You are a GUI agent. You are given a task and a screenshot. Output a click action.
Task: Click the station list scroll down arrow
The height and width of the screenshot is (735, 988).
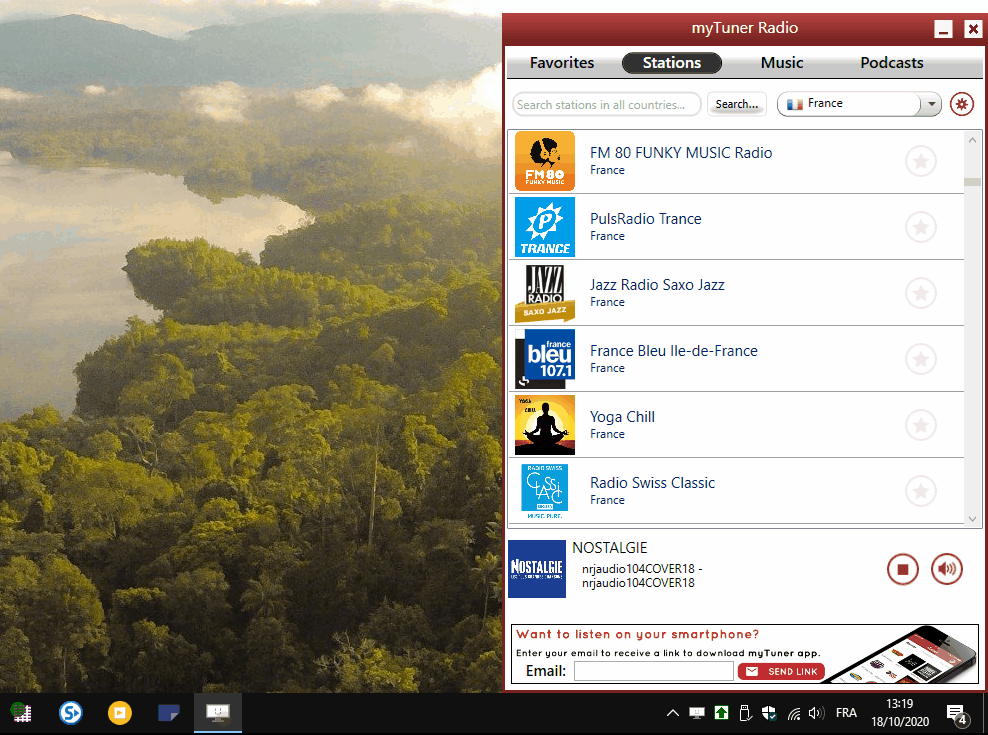972,519
